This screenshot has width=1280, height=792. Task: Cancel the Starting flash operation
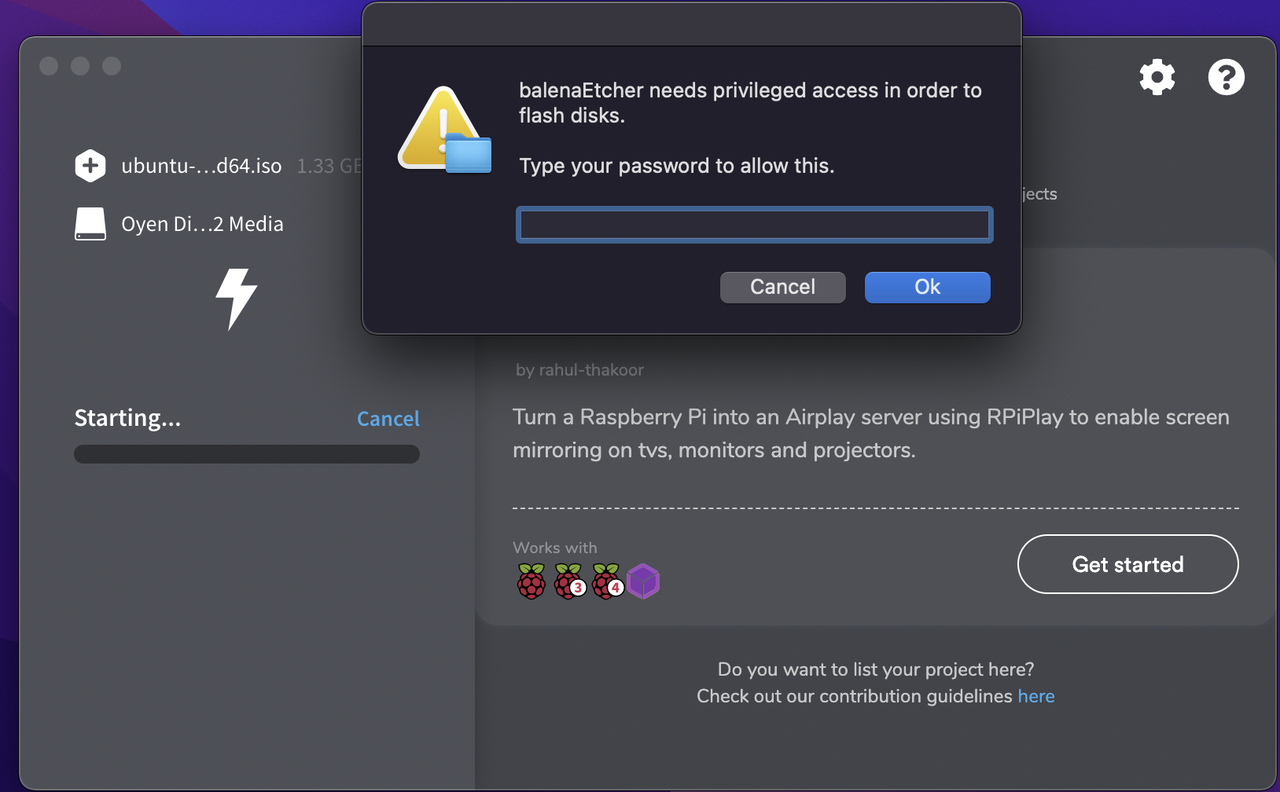point(388,418)
